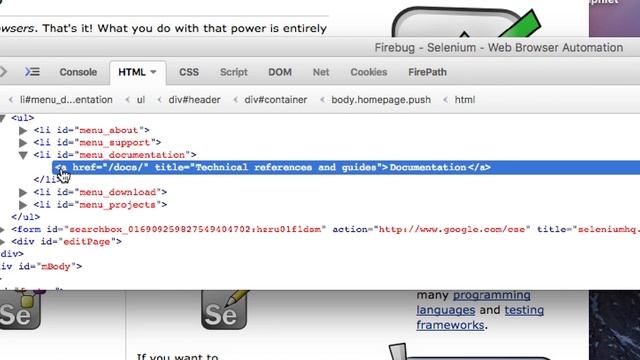This screenshot has width=640, height=360.
Task: Collapse the menu_documentation li node
Action: (23, 155)
